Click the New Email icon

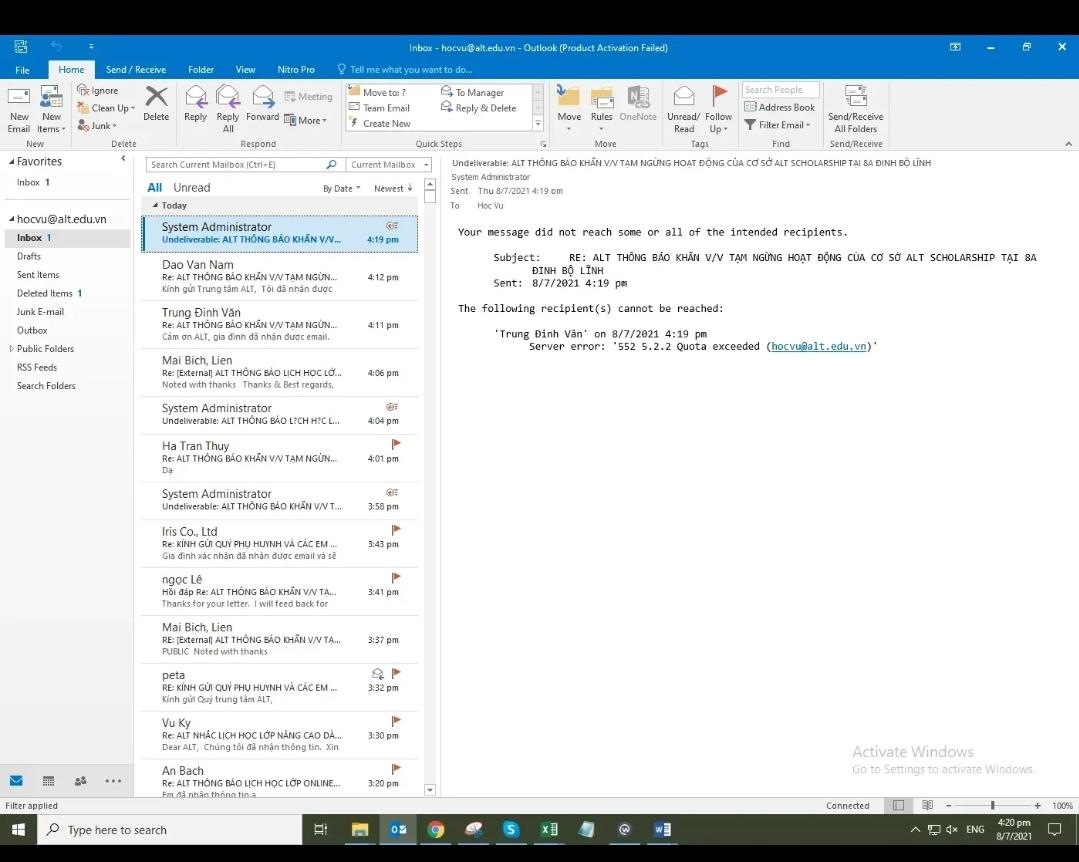19,97
